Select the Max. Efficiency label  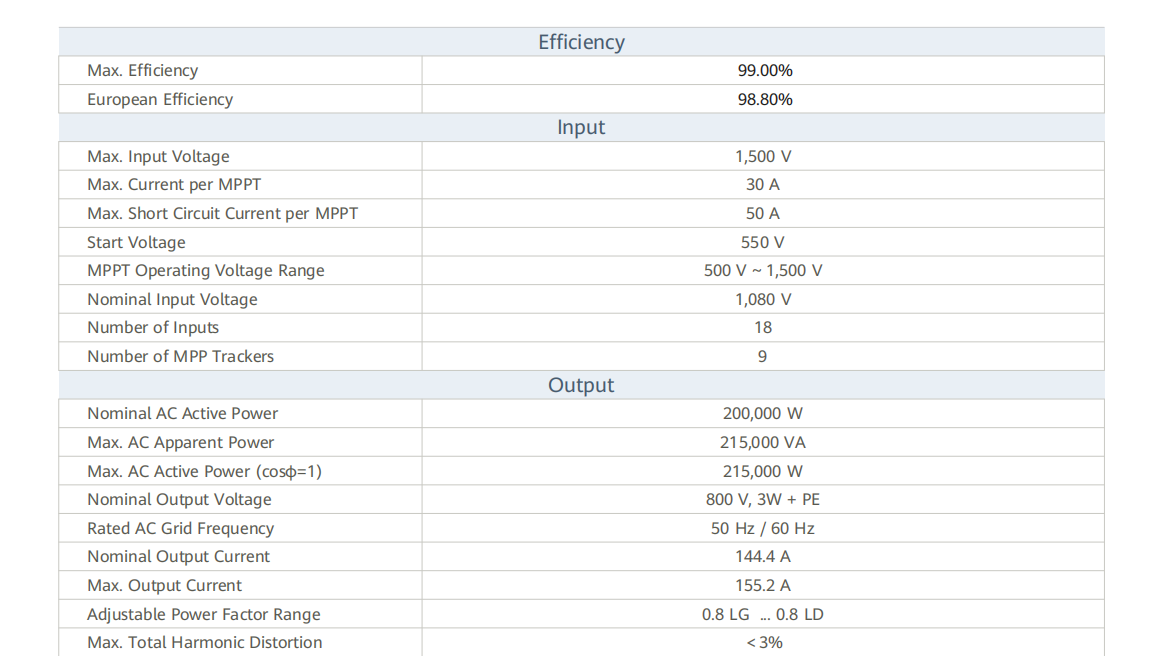[143, 71]
